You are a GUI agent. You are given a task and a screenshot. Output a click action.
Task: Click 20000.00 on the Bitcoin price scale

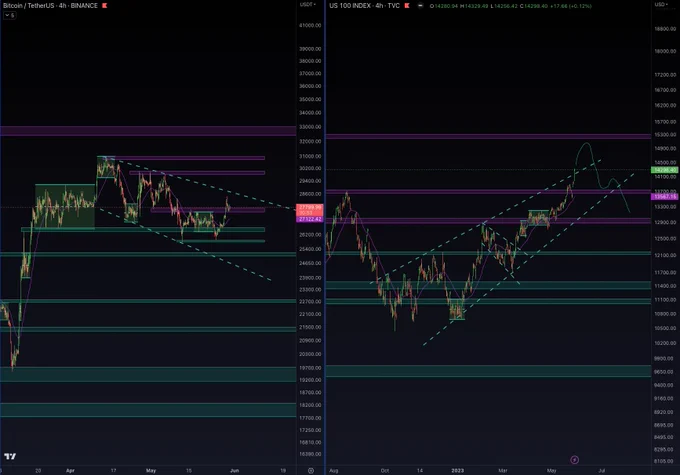click(310, 354)
